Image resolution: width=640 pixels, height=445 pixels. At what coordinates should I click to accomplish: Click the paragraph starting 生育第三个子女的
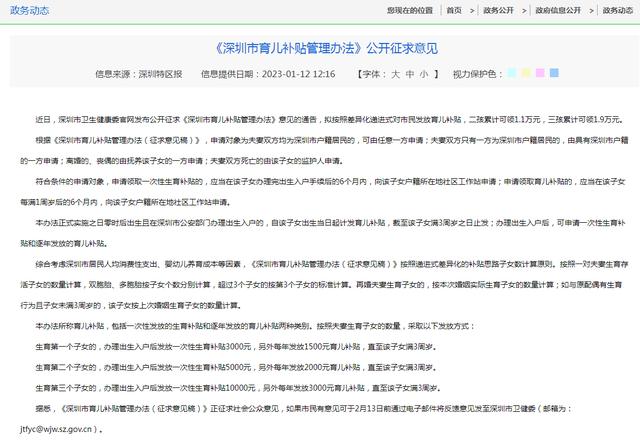[x=238, y=388]
